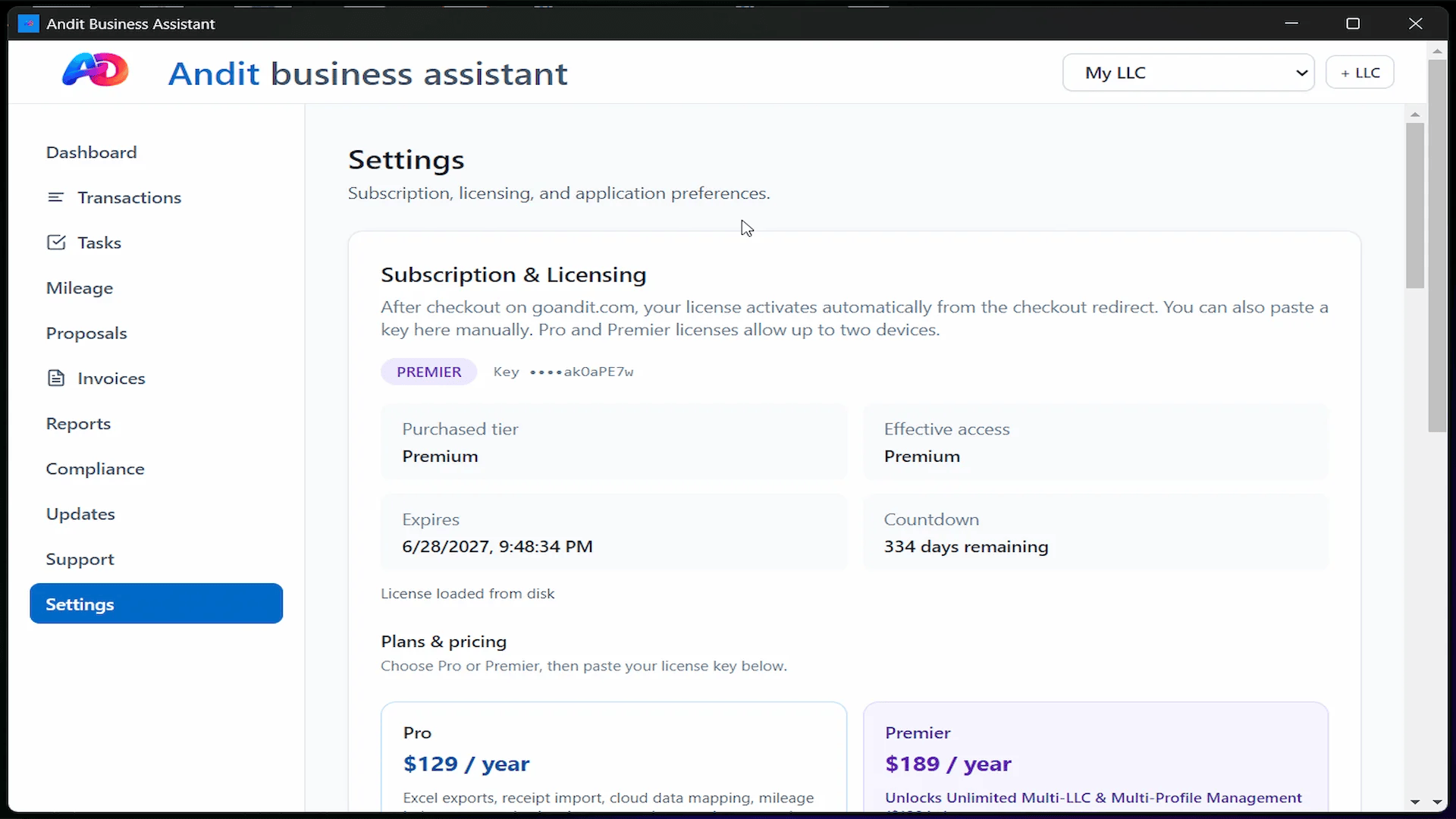Click the Purchased tier 'Premium' value
This screenshot has height=819, width=1456.
point(440,457)
